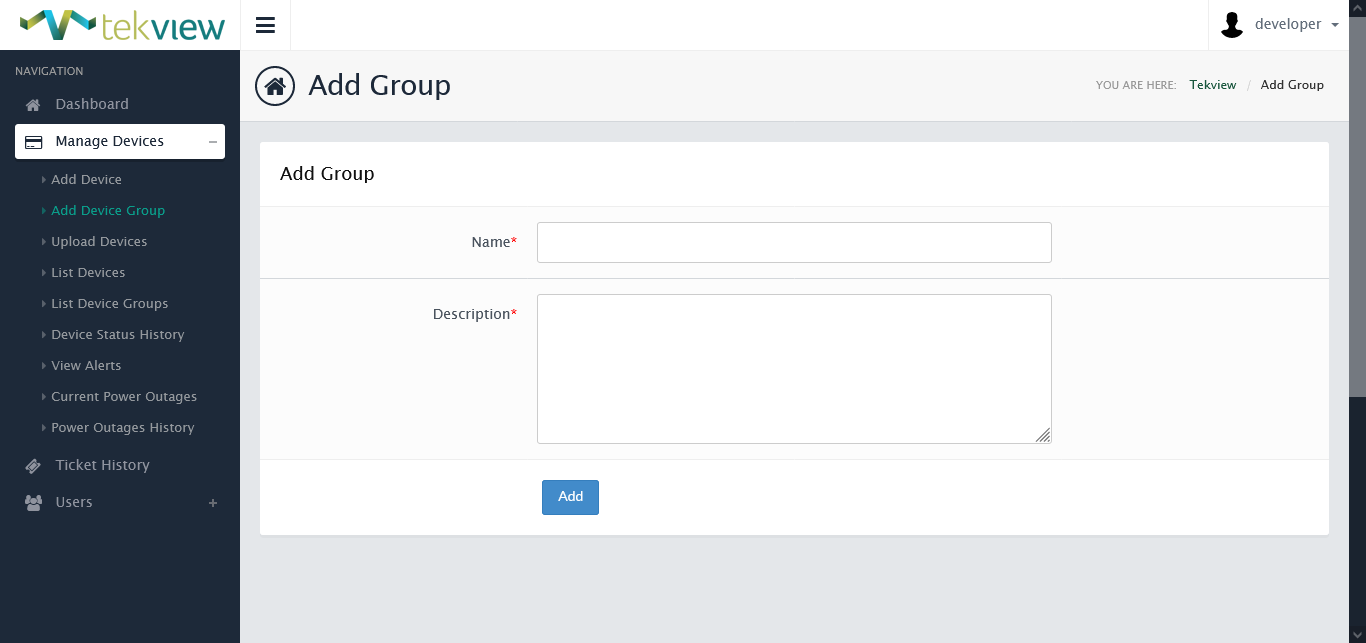The width and height of the screenshot is (1366, 643).
Task: Select View Alerts from navigation
Action: tap(86, 366)
